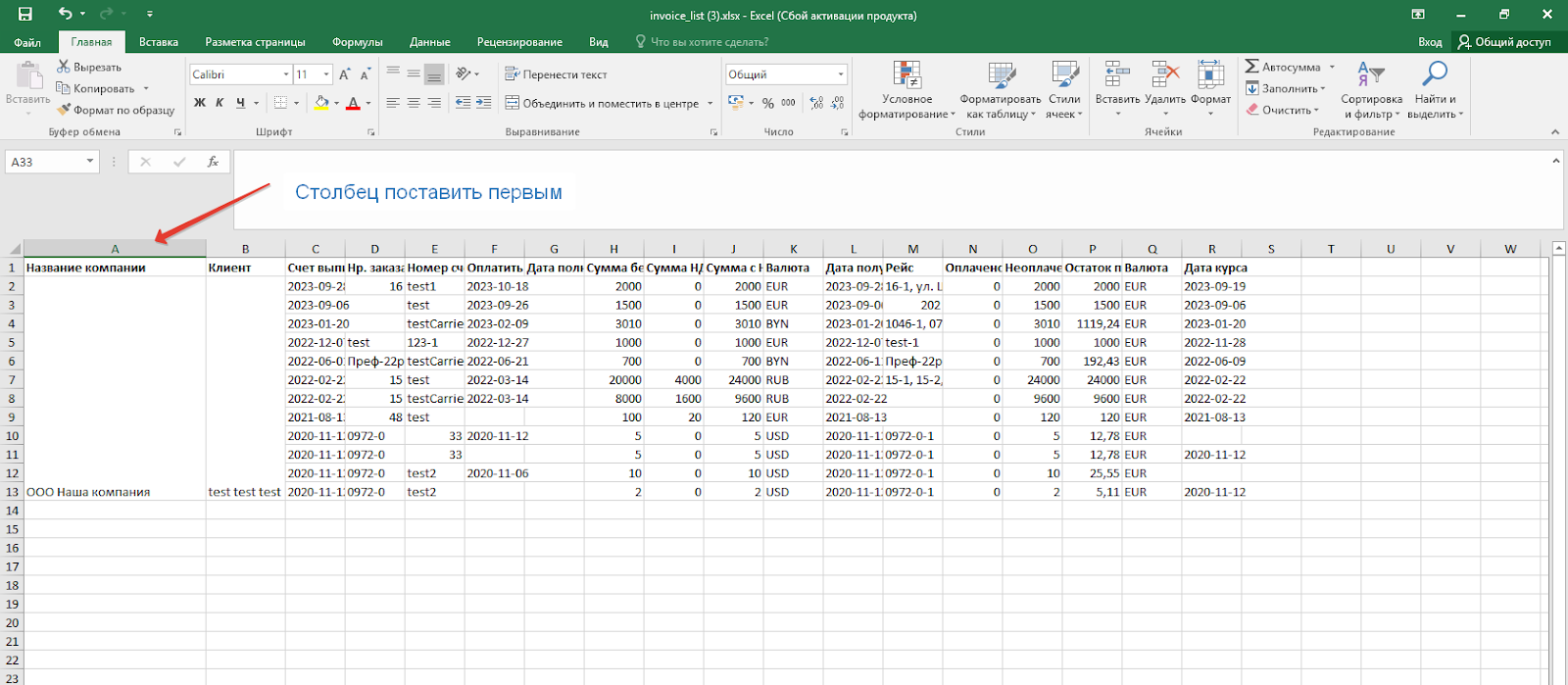This screenshot has width=1568, height=685.
Task: Open Формат cells menu
Action: (x=1210, y=88)
